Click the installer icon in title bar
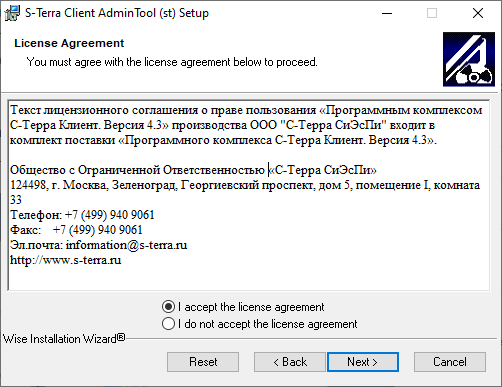Screen dimensions: 502x387 (12, 13)
